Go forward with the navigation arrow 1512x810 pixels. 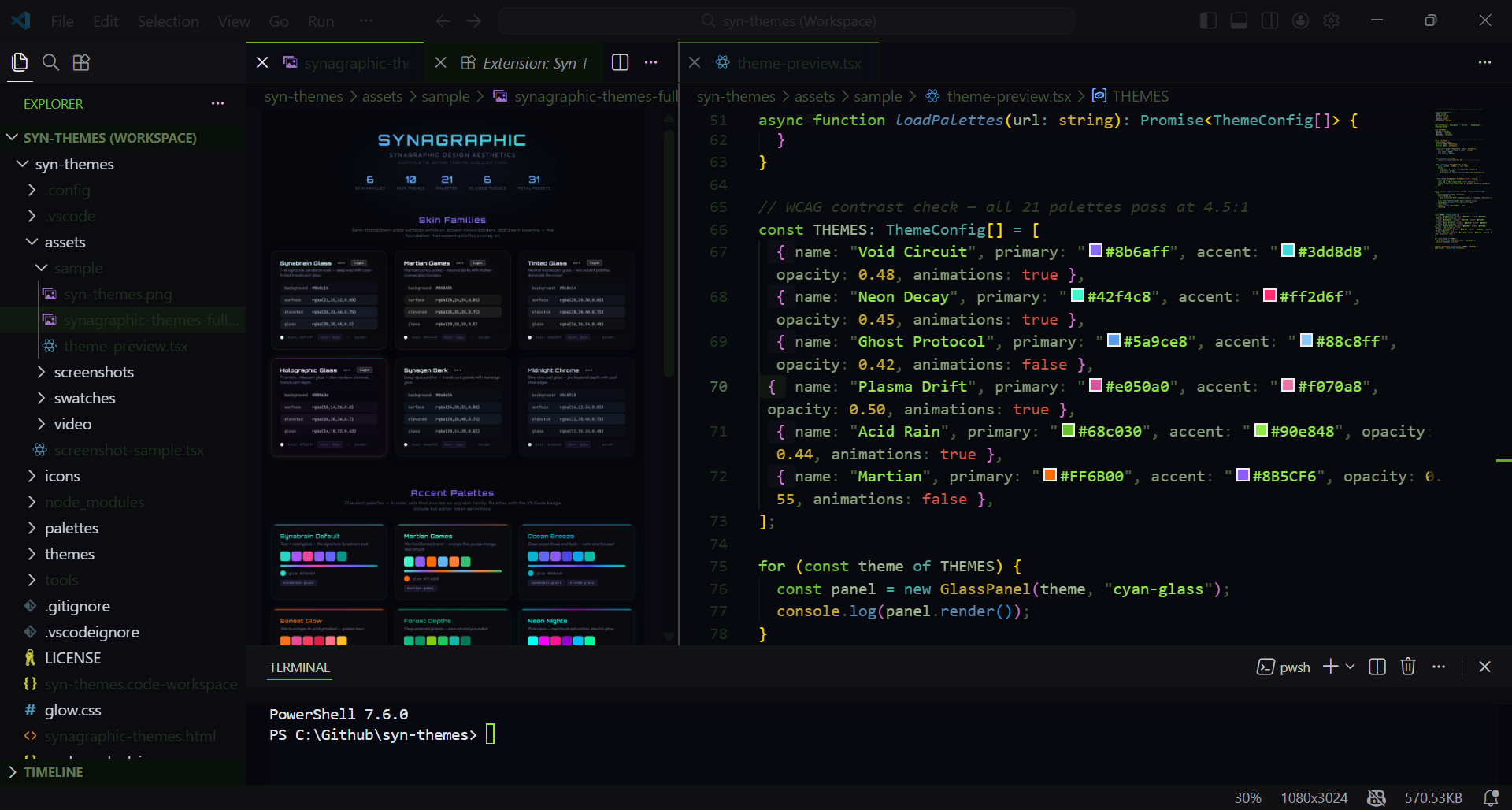click(x=473, y=21)
